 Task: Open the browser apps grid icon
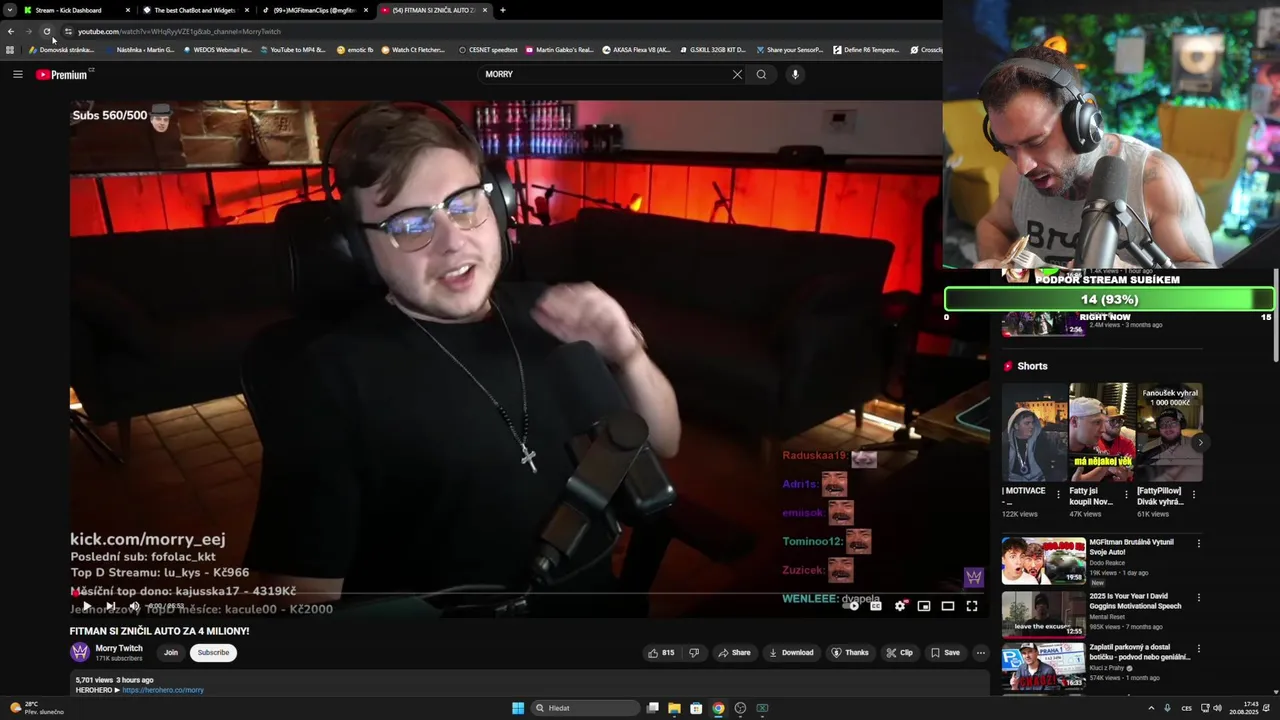tap(10, 49)
